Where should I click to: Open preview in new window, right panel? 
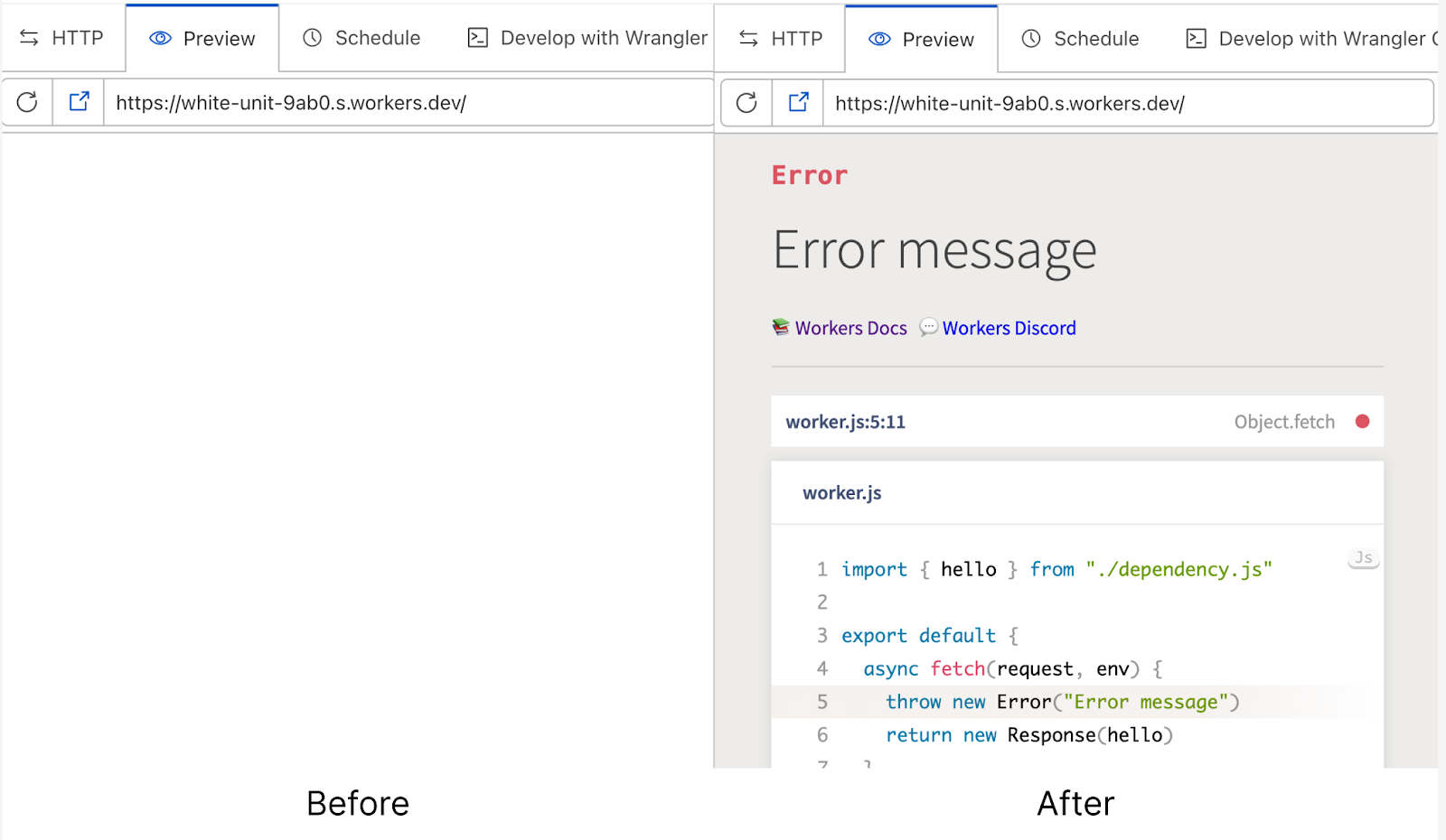click(799, 103)
